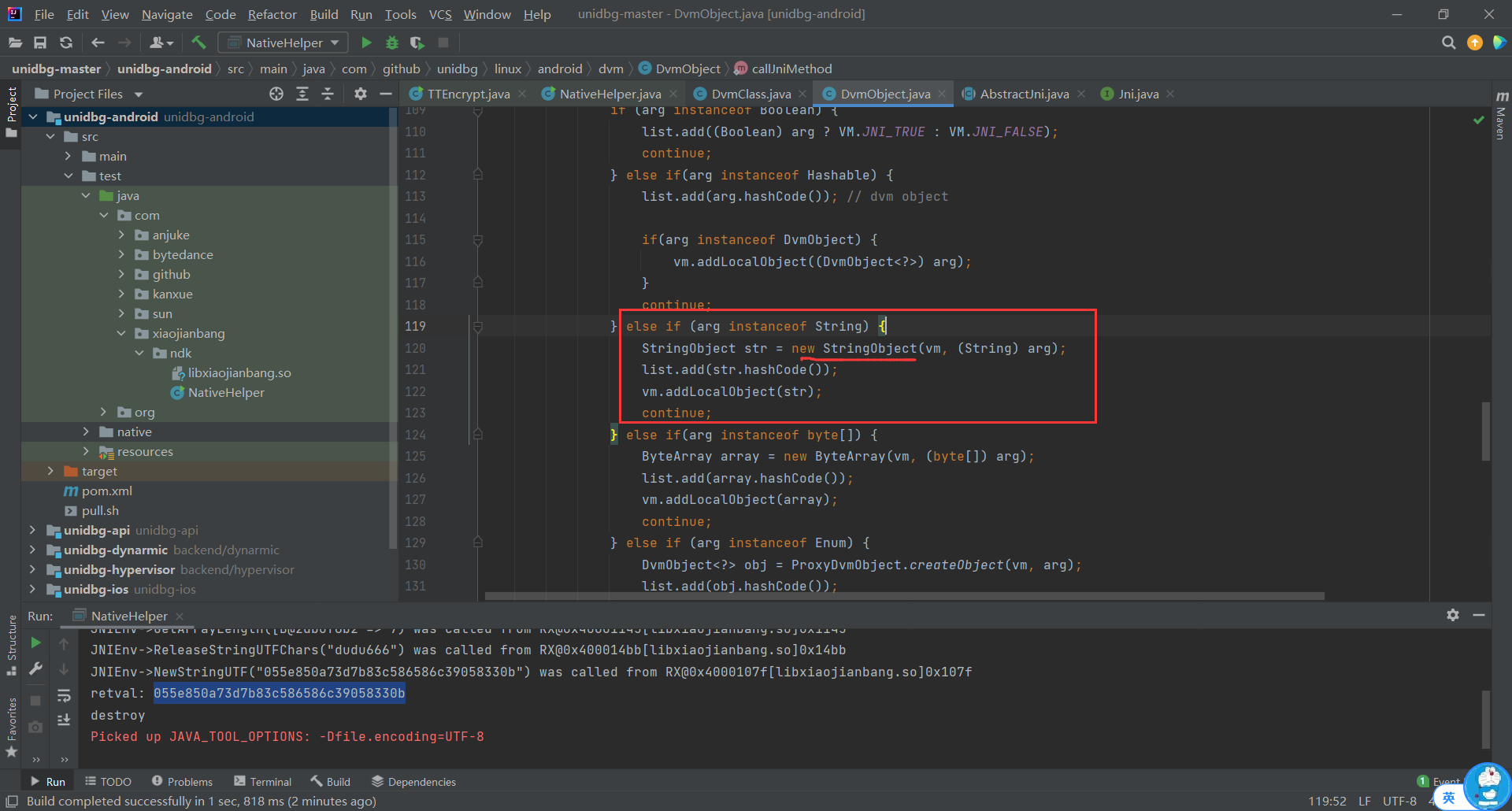Open the Search Everywhere magnifier
Image resolution: width=1512 pixels, height=811 pixels.
[1448, 43]
